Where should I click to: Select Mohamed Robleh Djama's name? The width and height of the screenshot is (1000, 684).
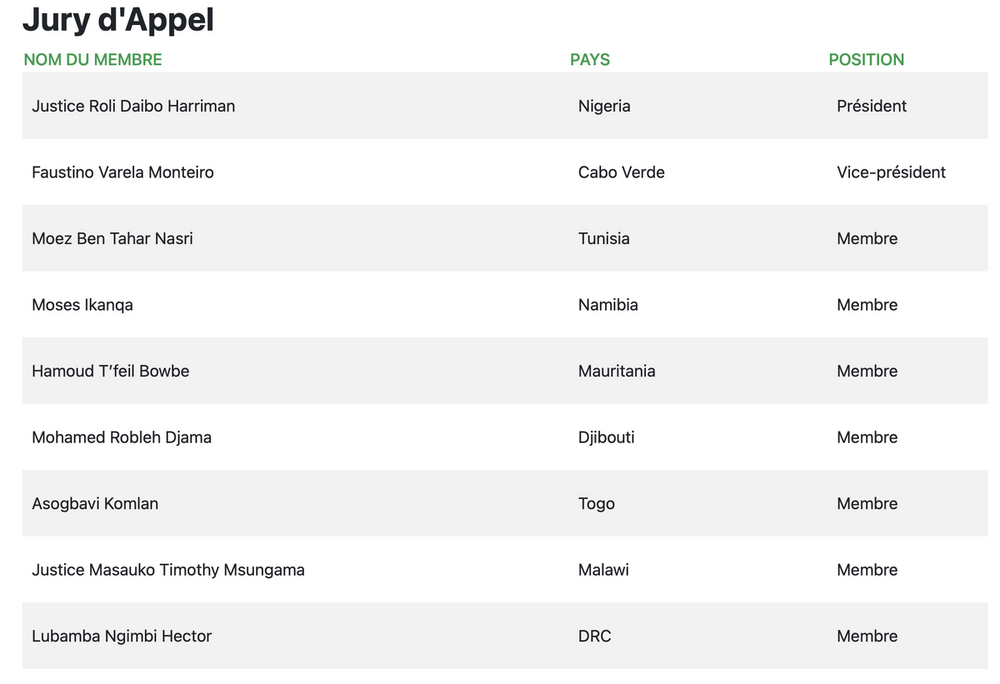[122, 437]
